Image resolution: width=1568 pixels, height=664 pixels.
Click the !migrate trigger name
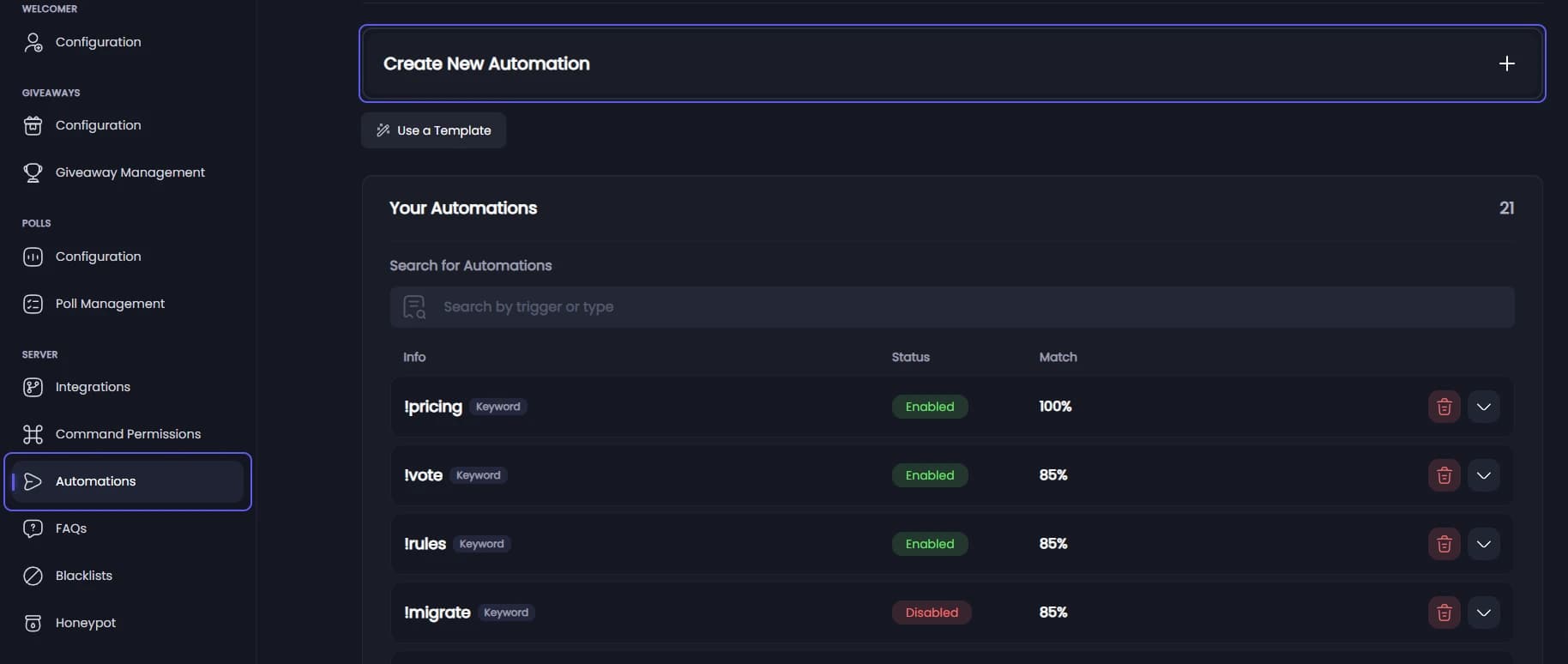(437, 613)
